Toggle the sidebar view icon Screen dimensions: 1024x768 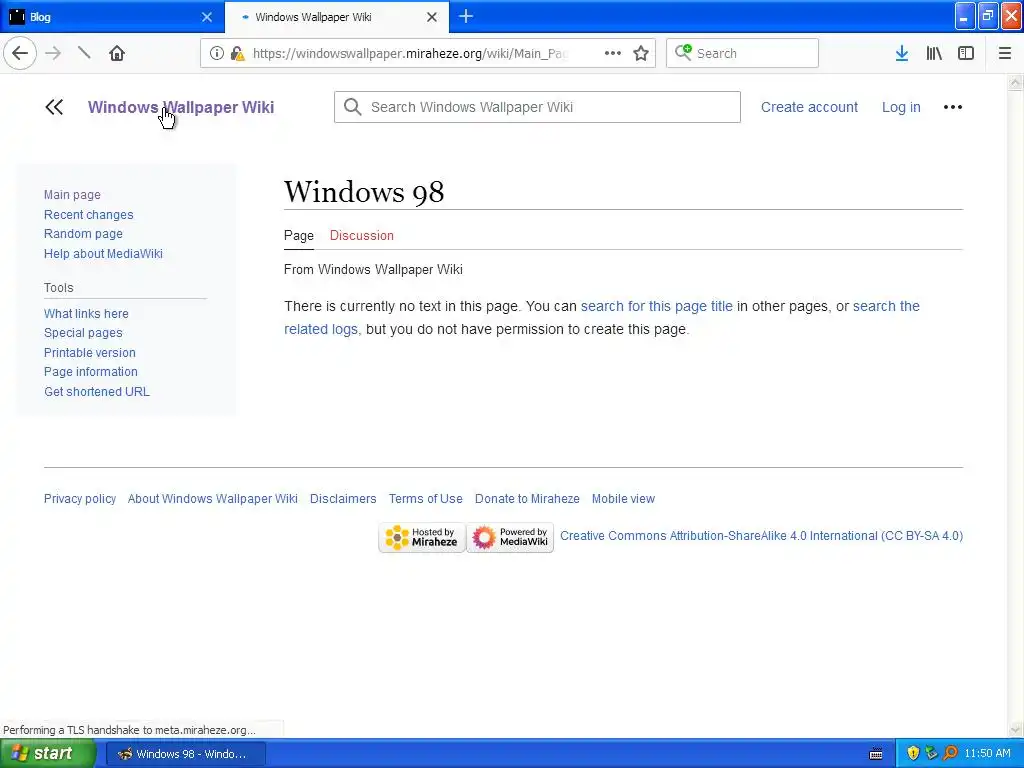(x=966, y=54)
